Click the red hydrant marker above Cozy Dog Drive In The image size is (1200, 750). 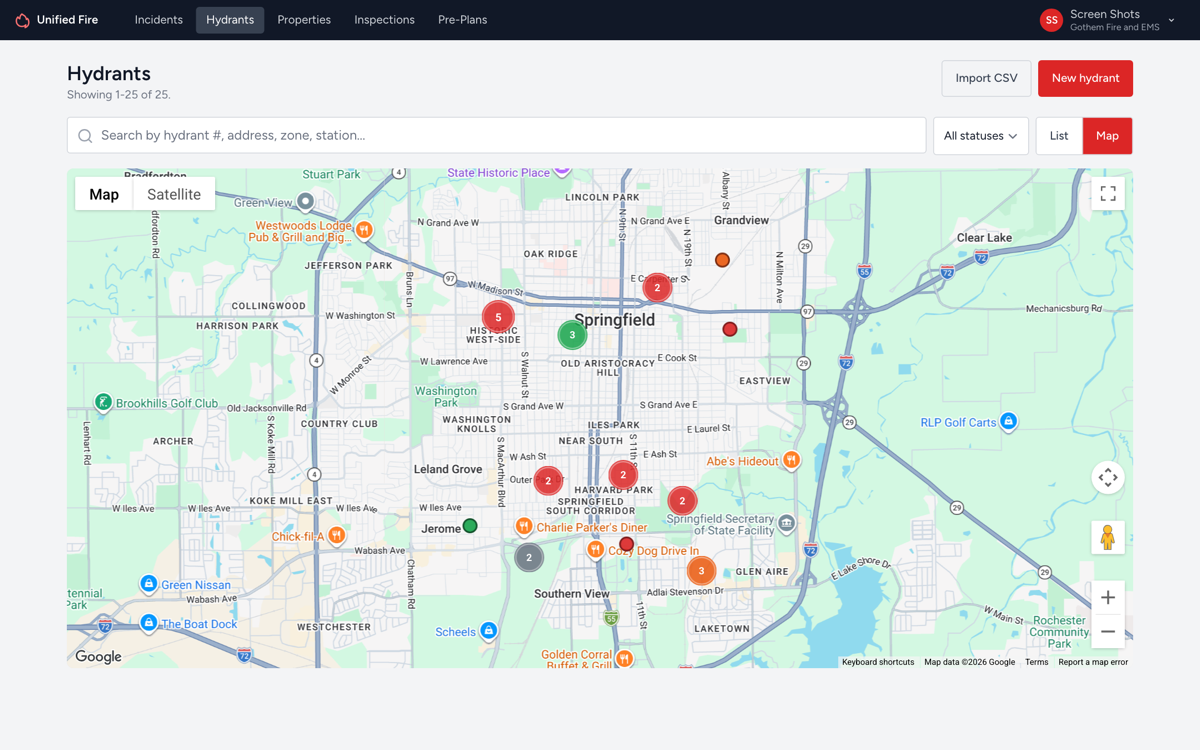(627, 544)
